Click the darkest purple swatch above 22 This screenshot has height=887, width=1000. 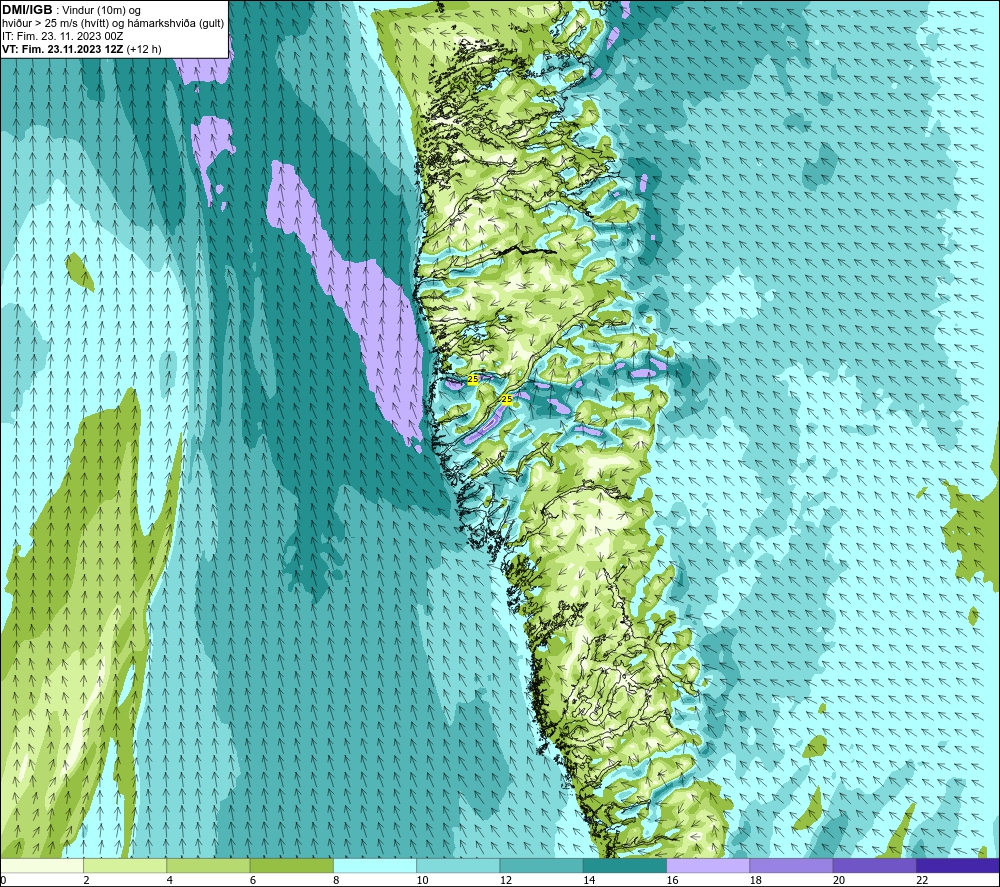pyautogui.click(x=958, y=865)
